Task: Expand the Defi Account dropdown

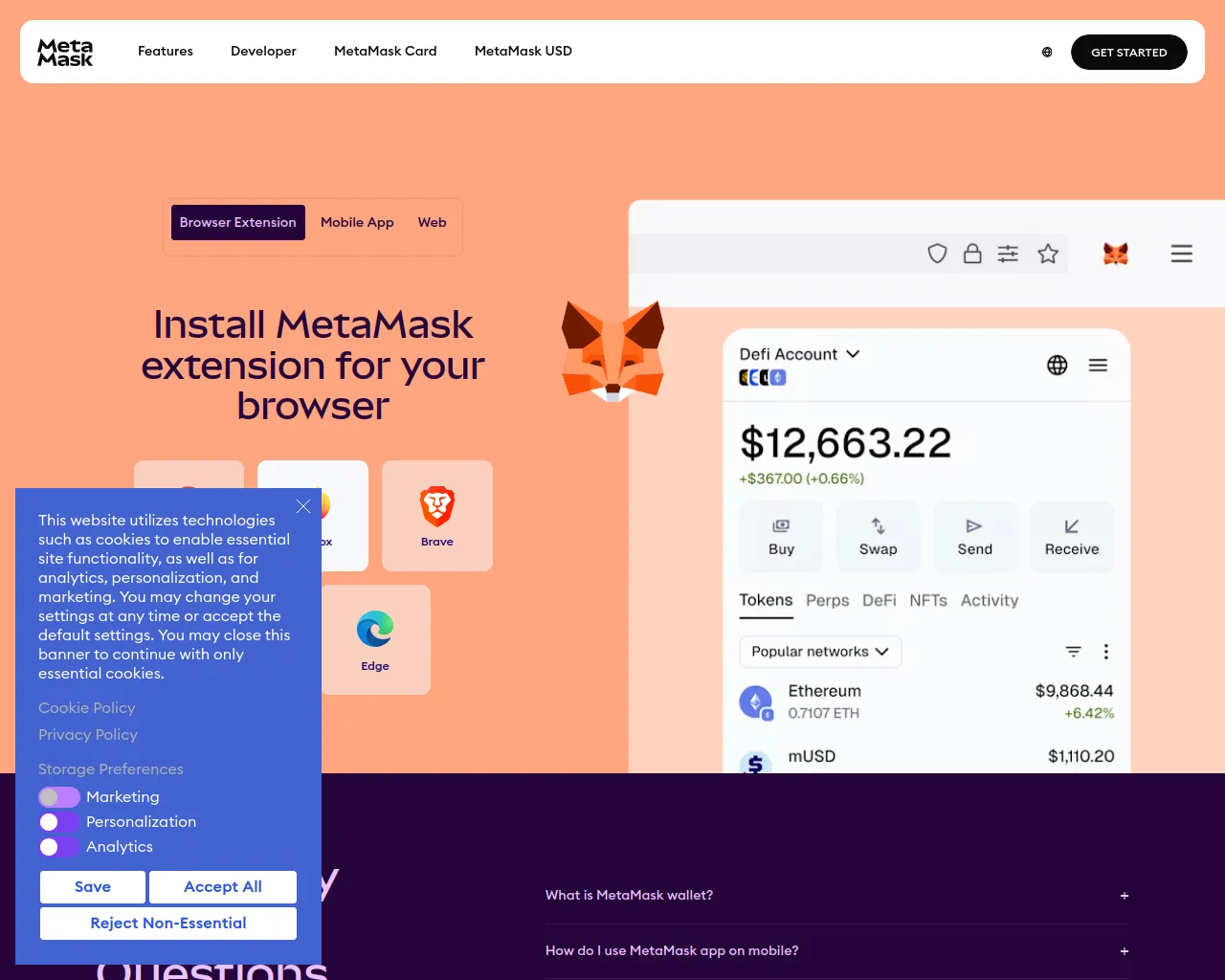Action: click(x=799, y=354)
